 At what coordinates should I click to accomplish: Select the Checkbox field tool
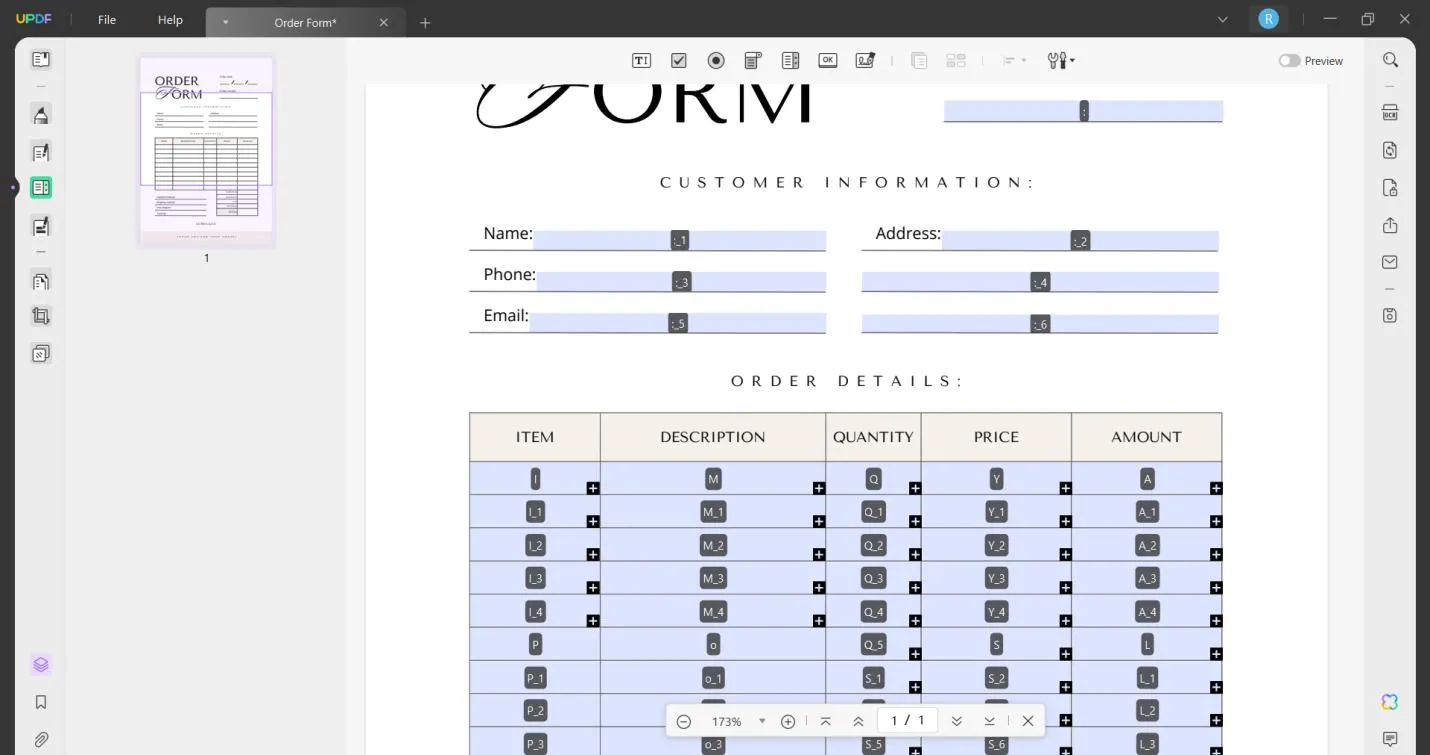tap(679, 61)
